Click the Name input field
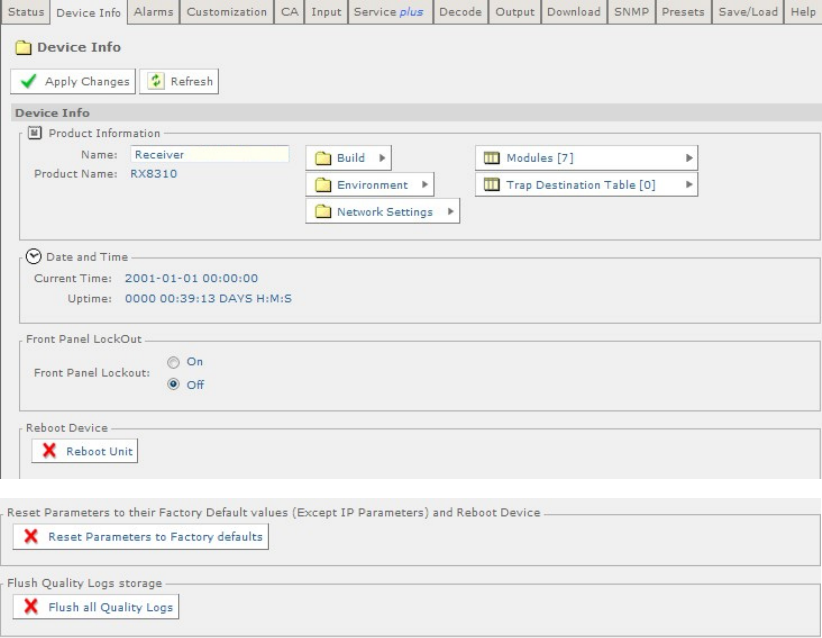 pyautogui.click(x=210, y=155)
